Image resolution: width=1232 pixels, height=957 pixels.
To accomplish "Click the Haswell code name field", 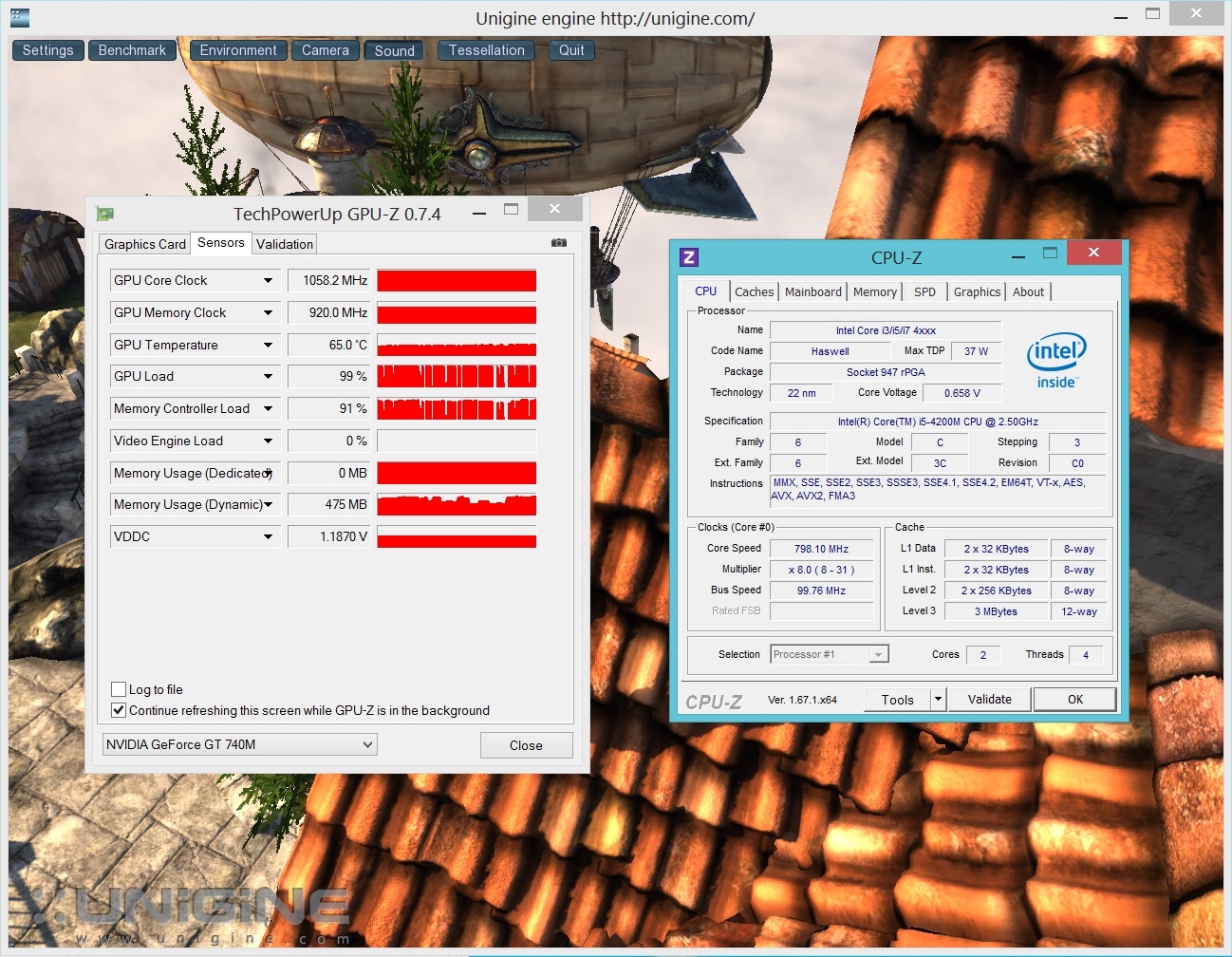I will point(831,351).
